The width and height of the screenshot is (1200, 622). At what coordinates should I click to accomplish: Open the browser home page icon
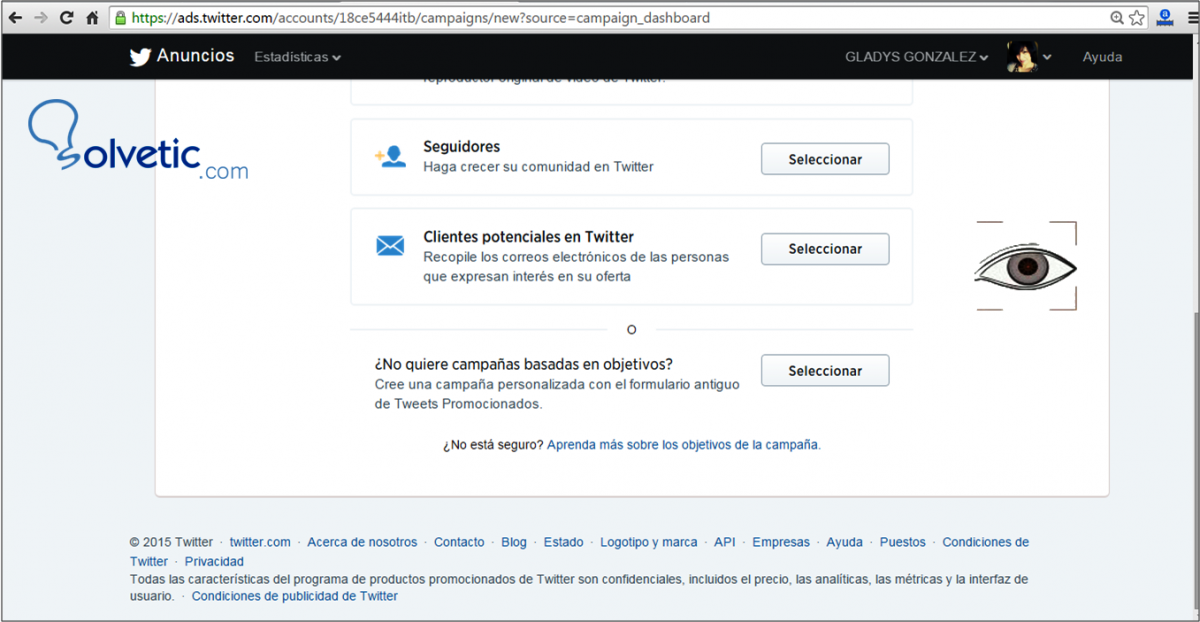[x=92, y=17]
